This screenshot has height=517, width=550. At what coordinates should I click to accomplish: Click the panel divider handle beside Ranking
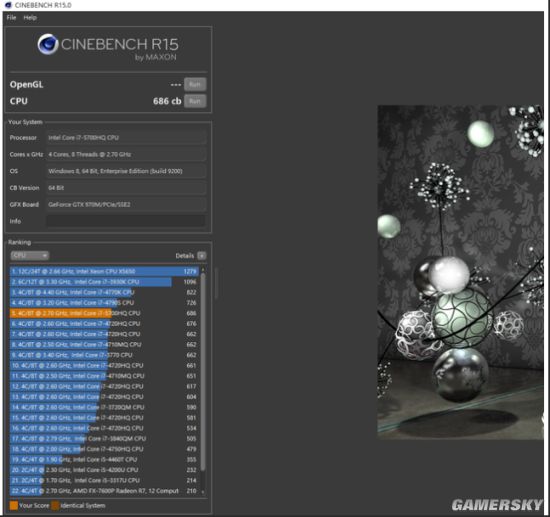coord(216,283)
